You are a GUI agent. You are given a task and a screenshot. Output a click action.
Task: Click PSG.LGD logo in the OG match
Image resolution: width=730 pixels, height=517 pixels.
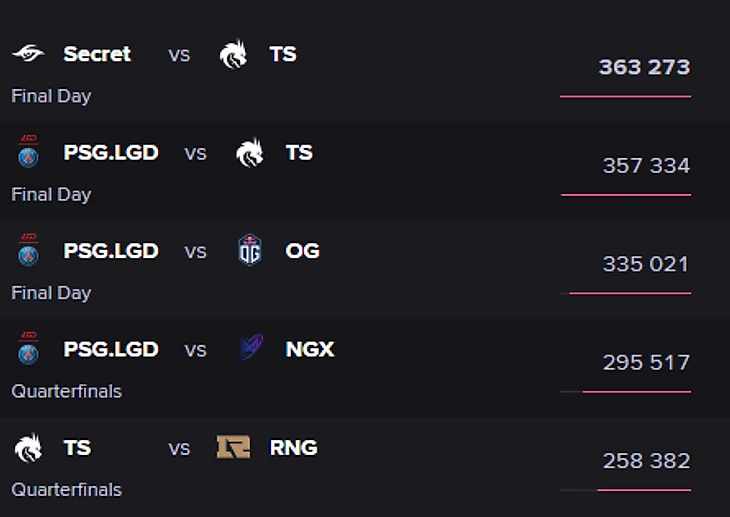[x=28, y=250]
